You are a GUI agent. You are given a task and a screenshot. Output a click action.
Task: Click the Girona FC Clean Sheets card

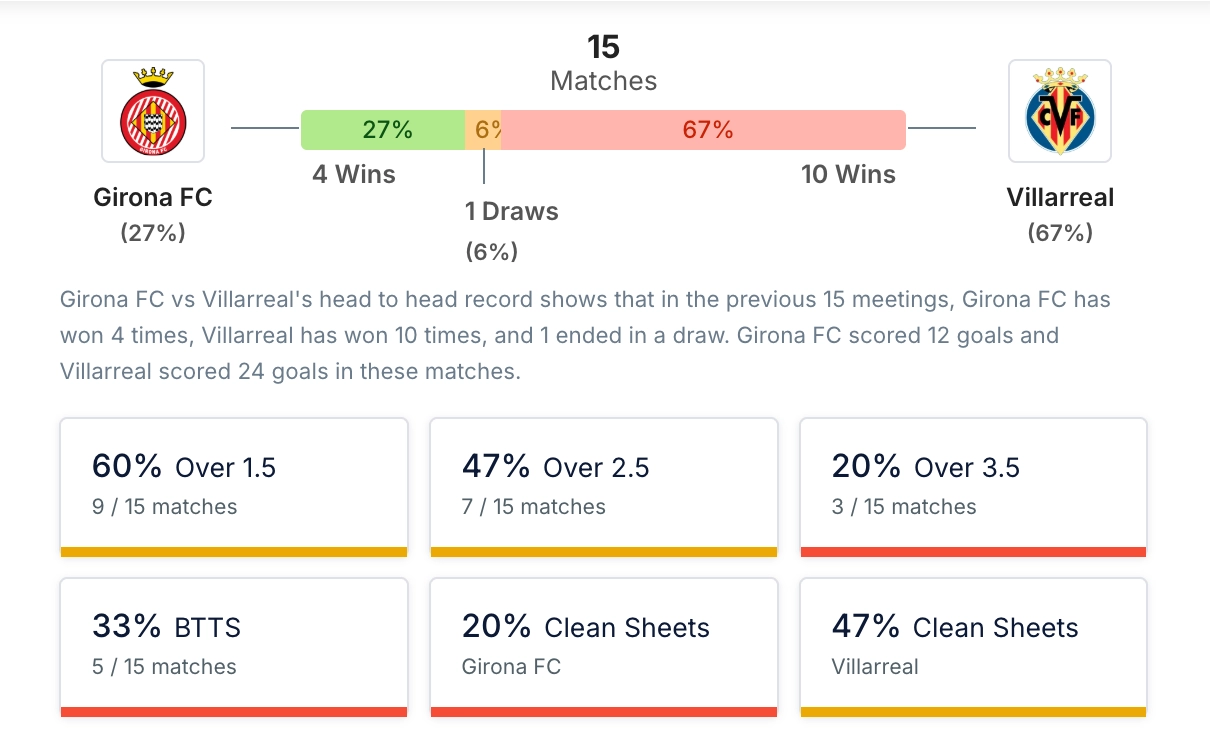click(603, 644)
